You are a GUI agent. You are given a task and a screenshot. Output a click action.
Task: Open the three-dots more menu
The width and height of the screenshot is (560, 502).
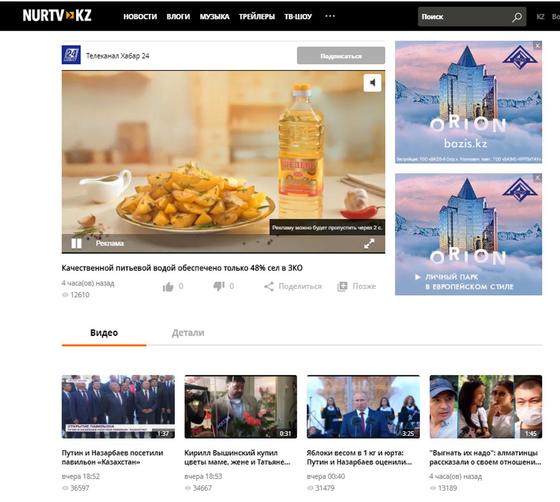coord(330,16)
